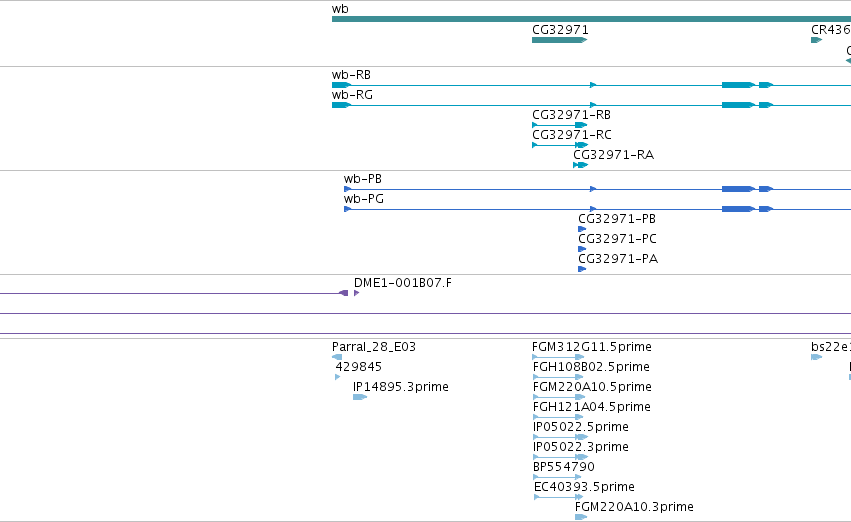
Task: Click the CG32971-RB transcript glyph
Action: (560, 125)
